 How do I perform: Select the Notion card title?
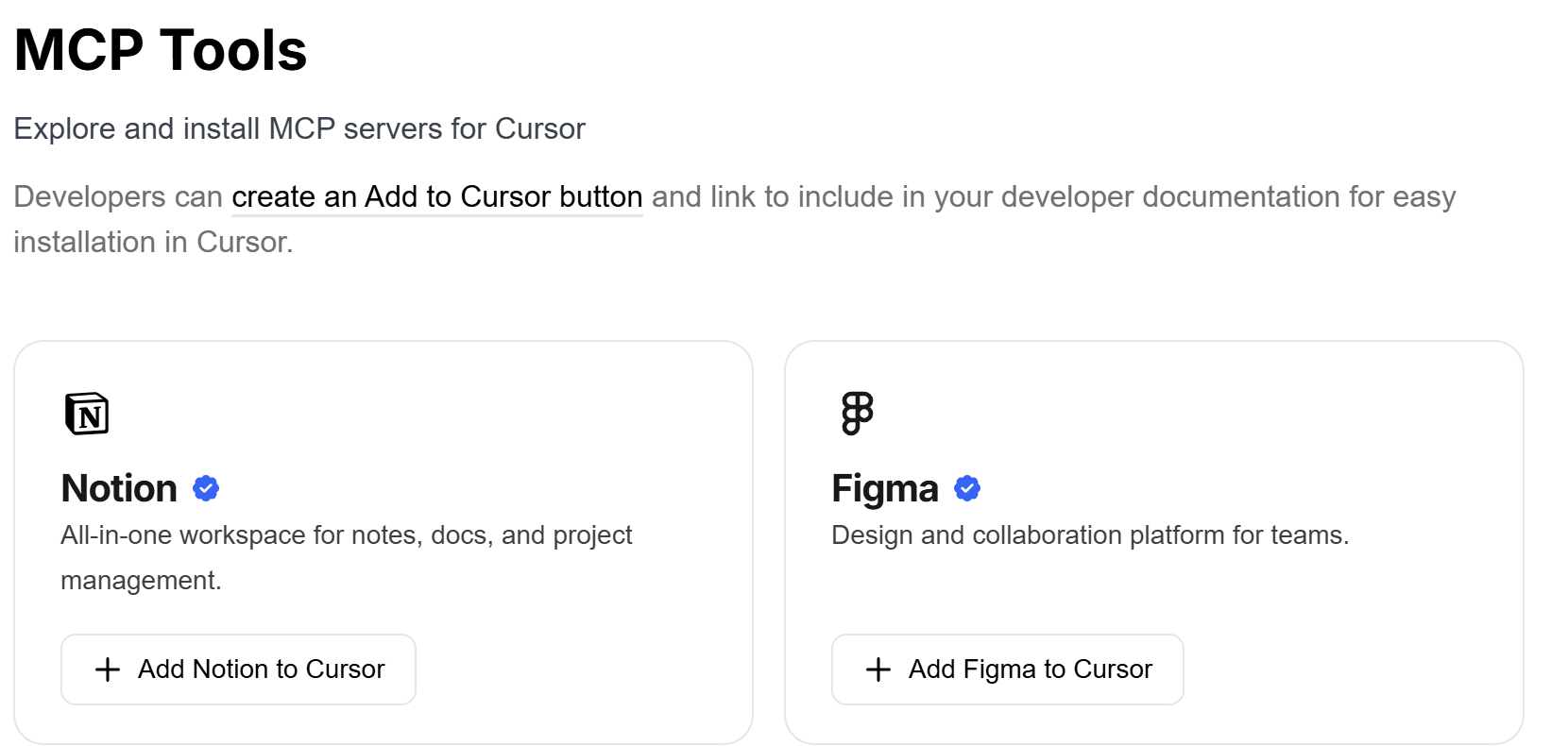click(x=119, y=488)
